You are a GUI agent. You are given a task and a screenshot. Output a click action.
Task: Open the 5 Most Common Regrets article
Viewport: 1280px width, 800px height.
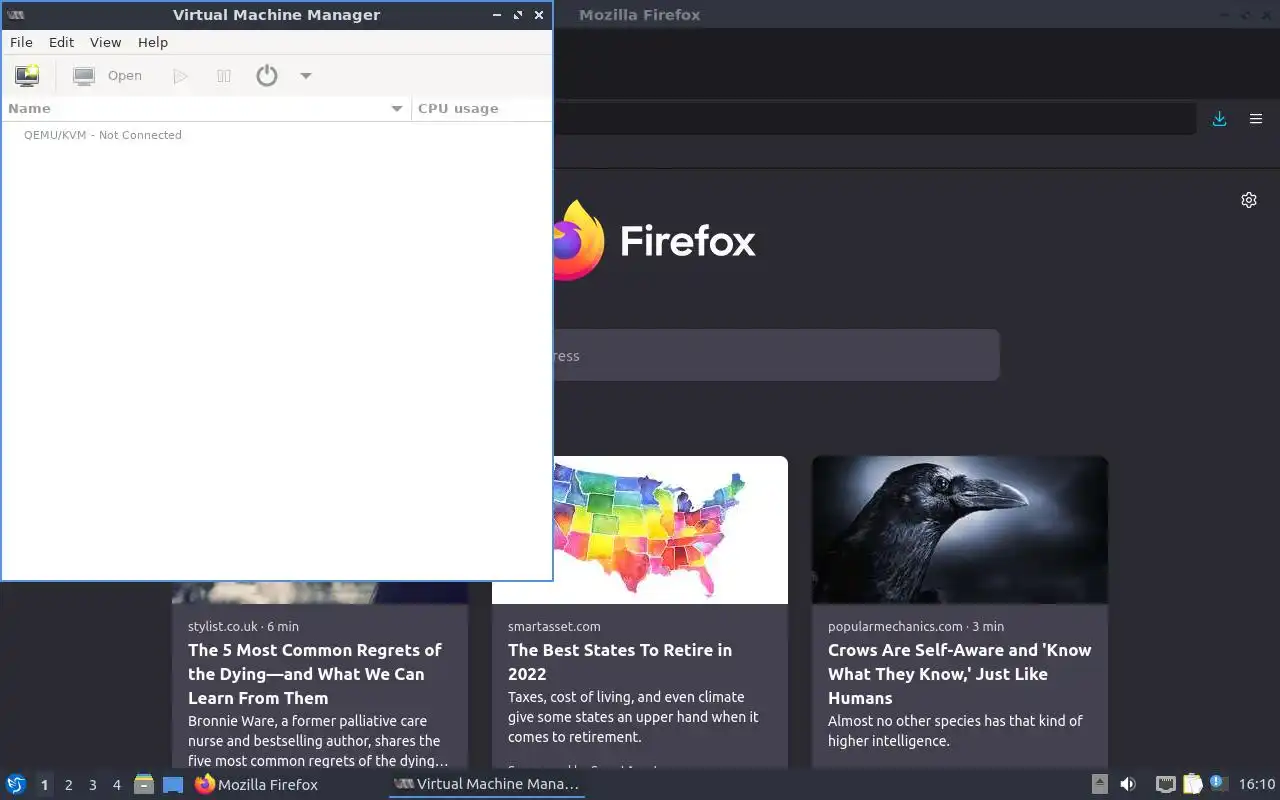click(x=314, y=674)
